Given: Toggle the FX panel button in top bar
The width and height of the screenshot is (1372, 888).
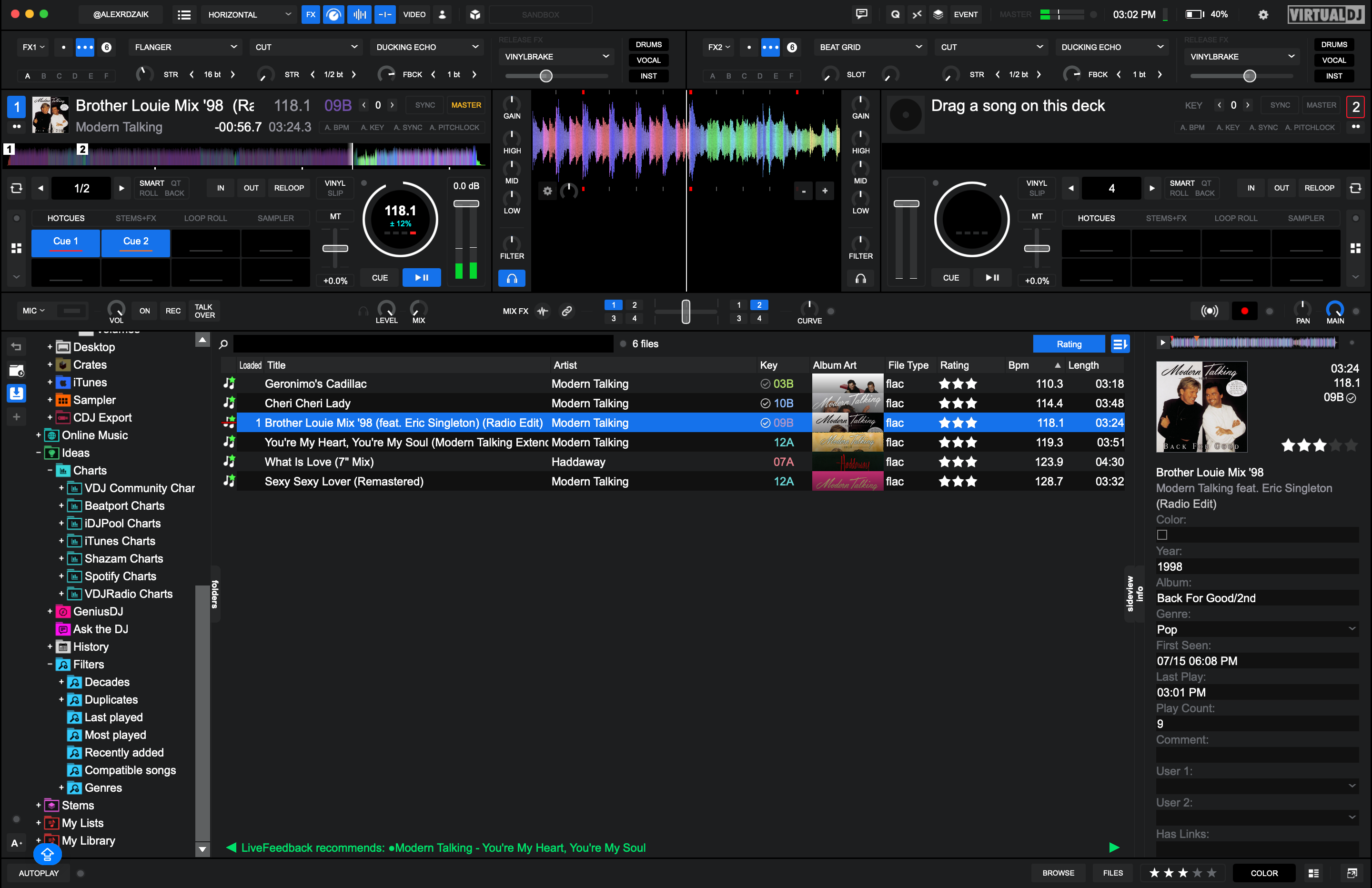Looking at the screenshot, I should 311,14.
